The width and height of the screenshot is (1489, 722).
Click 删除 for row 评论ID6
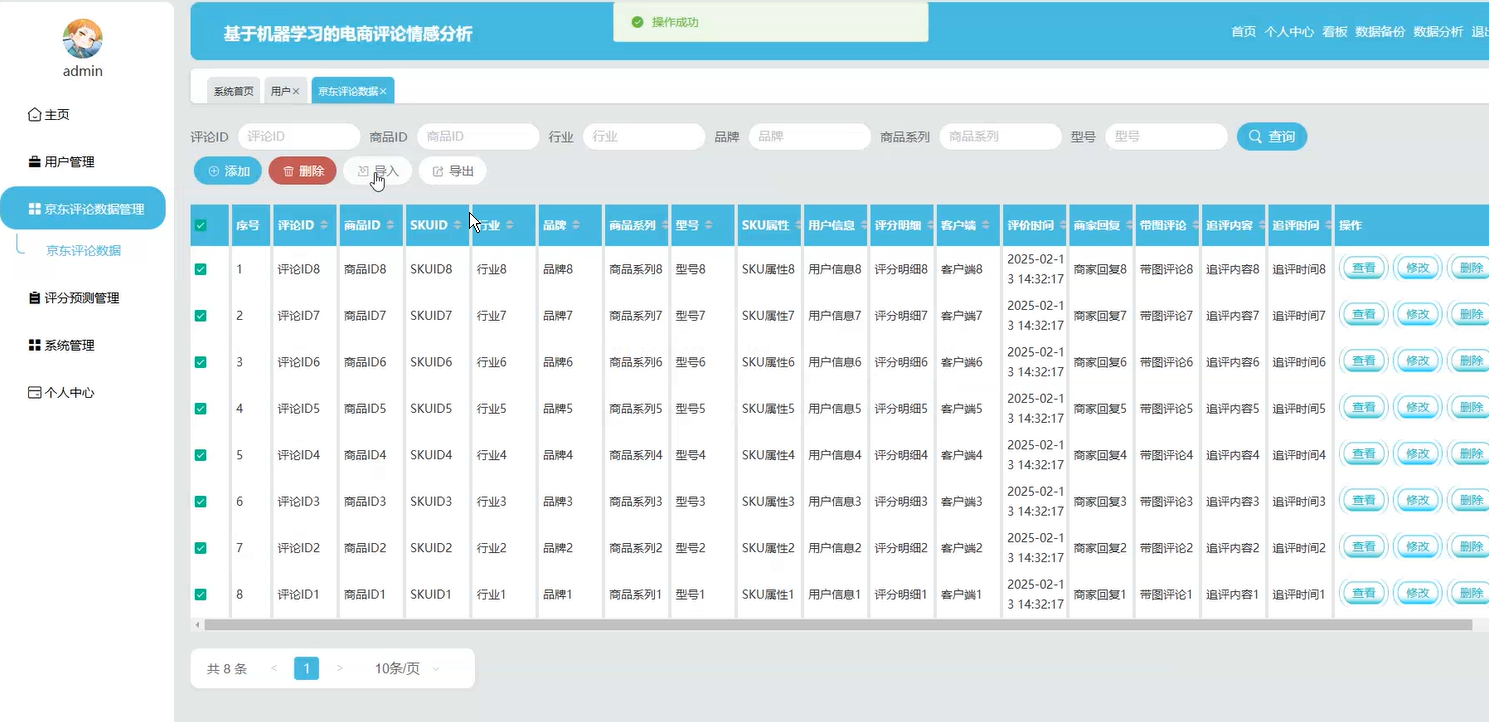tap(1470, 361)
